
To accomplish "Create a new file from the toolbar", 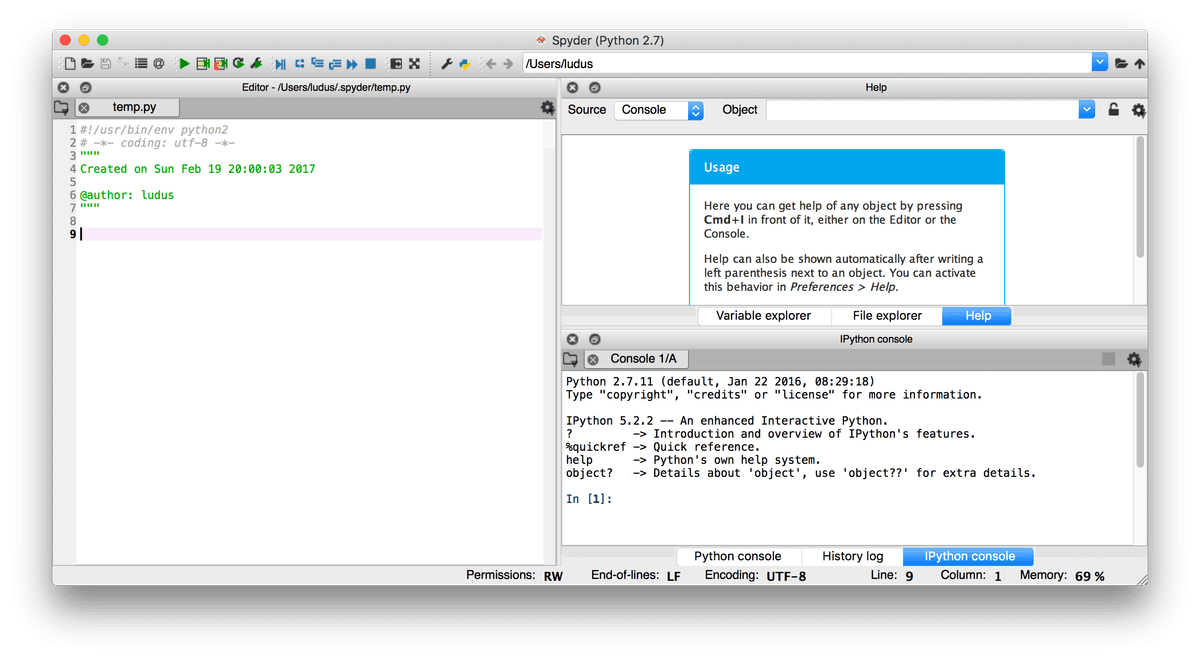I will click(70, 64).
